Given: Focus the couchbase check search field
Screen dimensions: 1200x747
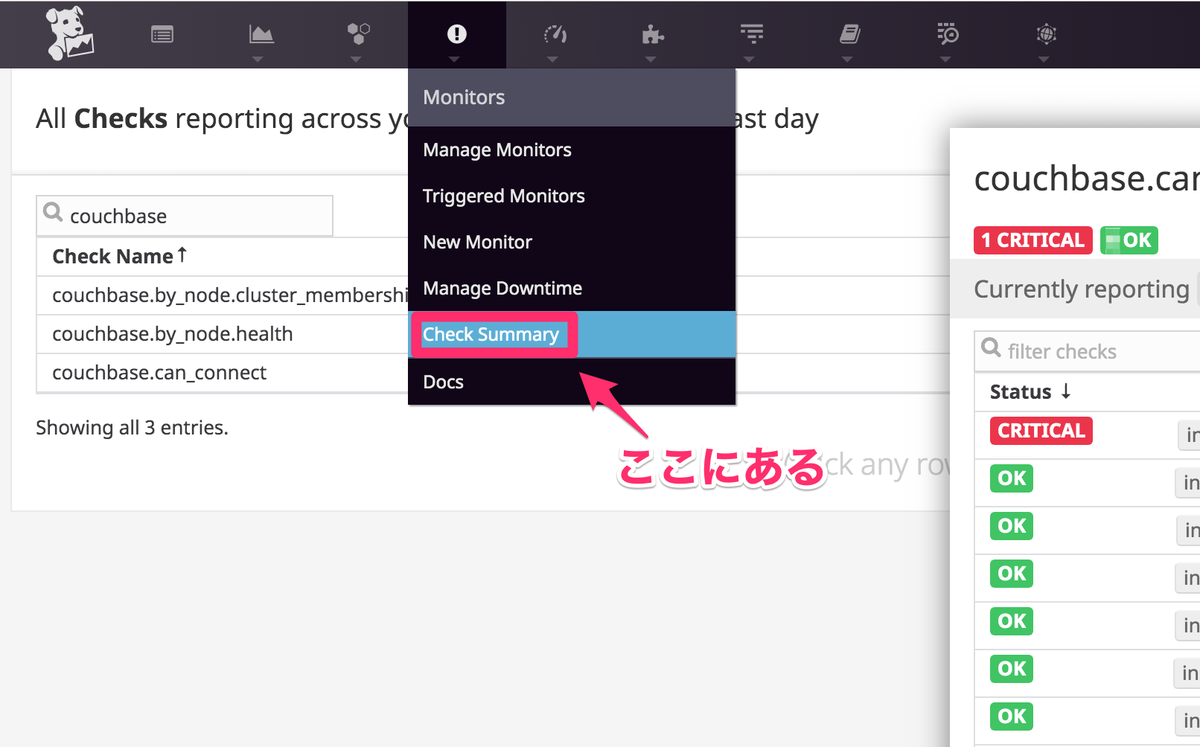Looking at the screenshot, I should pos(184,216).
